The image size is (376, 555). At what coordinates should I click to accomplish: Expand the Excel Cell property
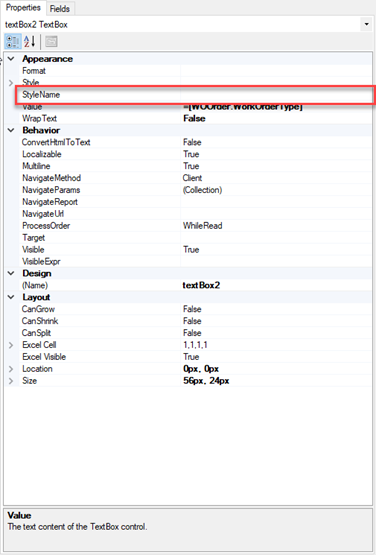[x=11, y=345]
